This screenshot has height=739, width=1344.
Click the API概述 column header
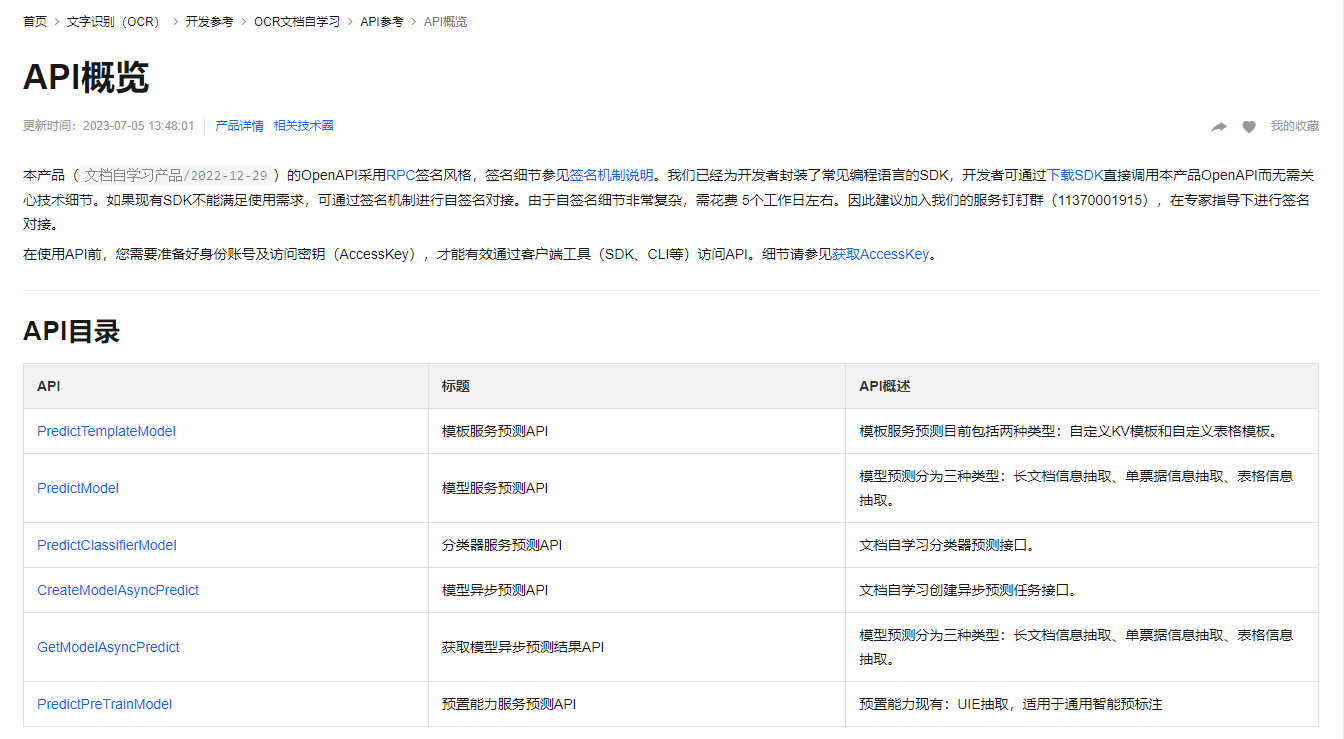point(1082,386)
